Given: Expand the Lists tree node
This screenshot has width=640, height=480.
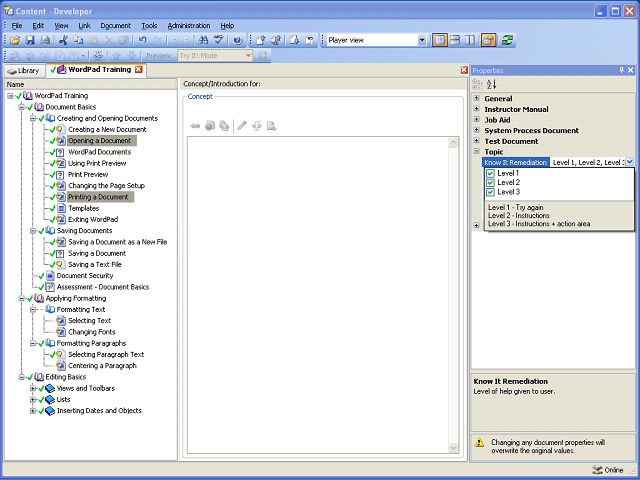Looking at the screenshot, I should [33, 400].
